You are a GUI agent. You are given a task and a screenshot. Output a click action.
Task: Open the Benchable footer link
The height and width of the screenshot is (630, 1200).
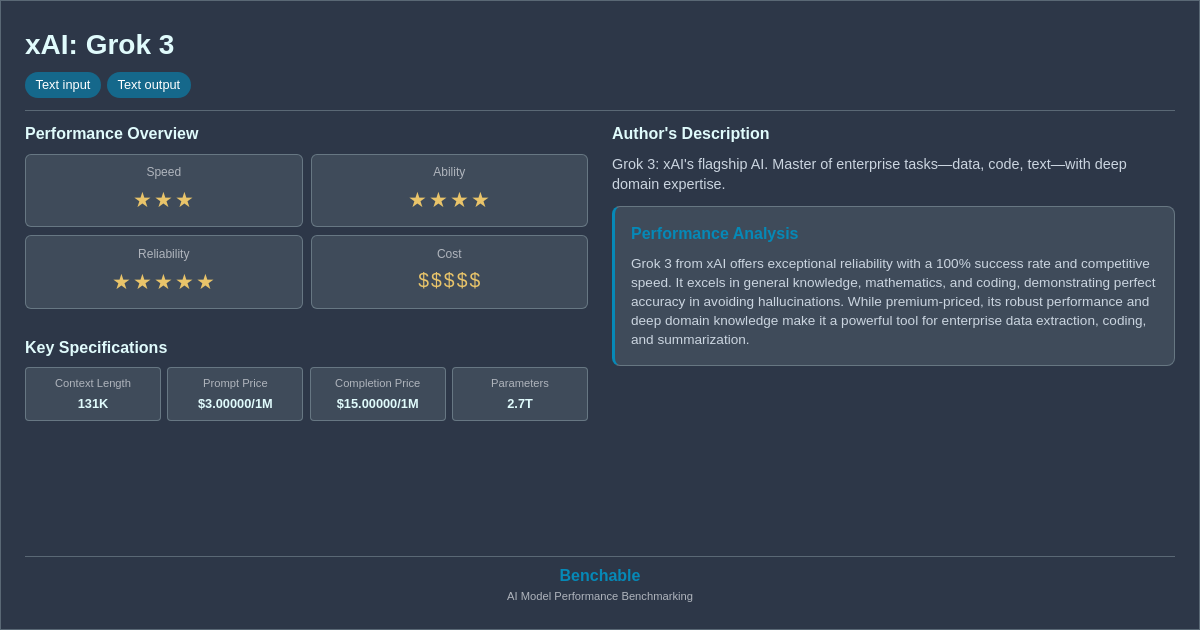(x=599, y=575)
